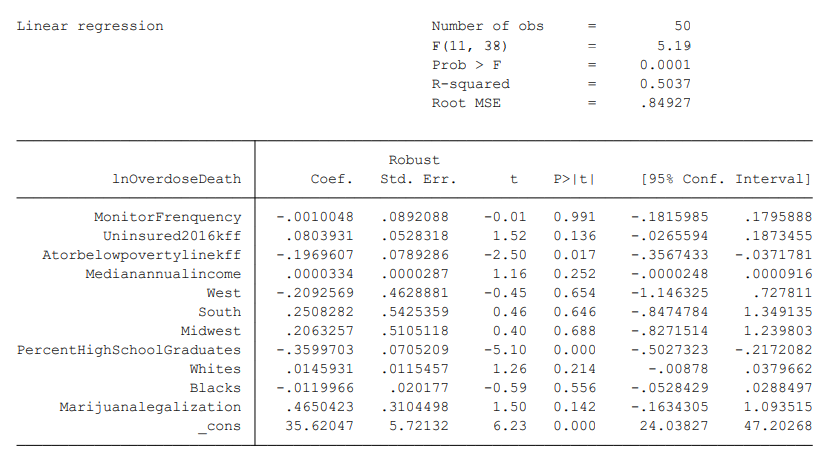The height and width of the screenshot is (457, 831).
Task: Select the 'P>|t|' column header
Action: tap(574, 180)
